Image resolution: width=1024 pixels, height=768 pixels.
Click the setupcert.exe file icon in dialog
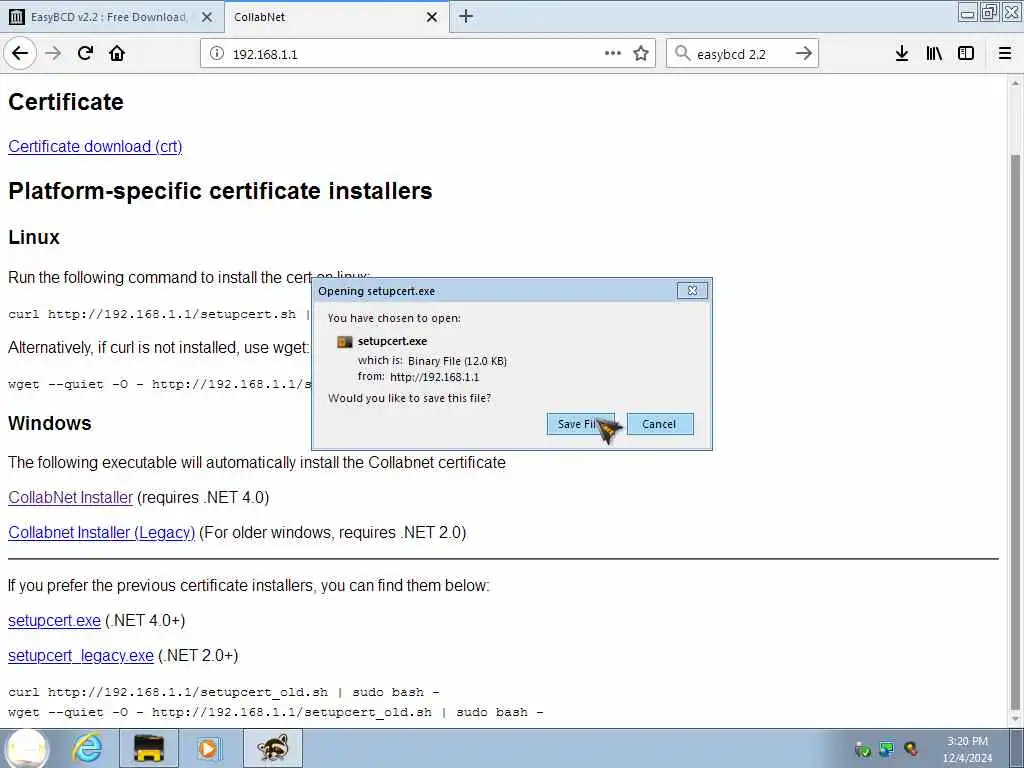click(x=344, y=342)
